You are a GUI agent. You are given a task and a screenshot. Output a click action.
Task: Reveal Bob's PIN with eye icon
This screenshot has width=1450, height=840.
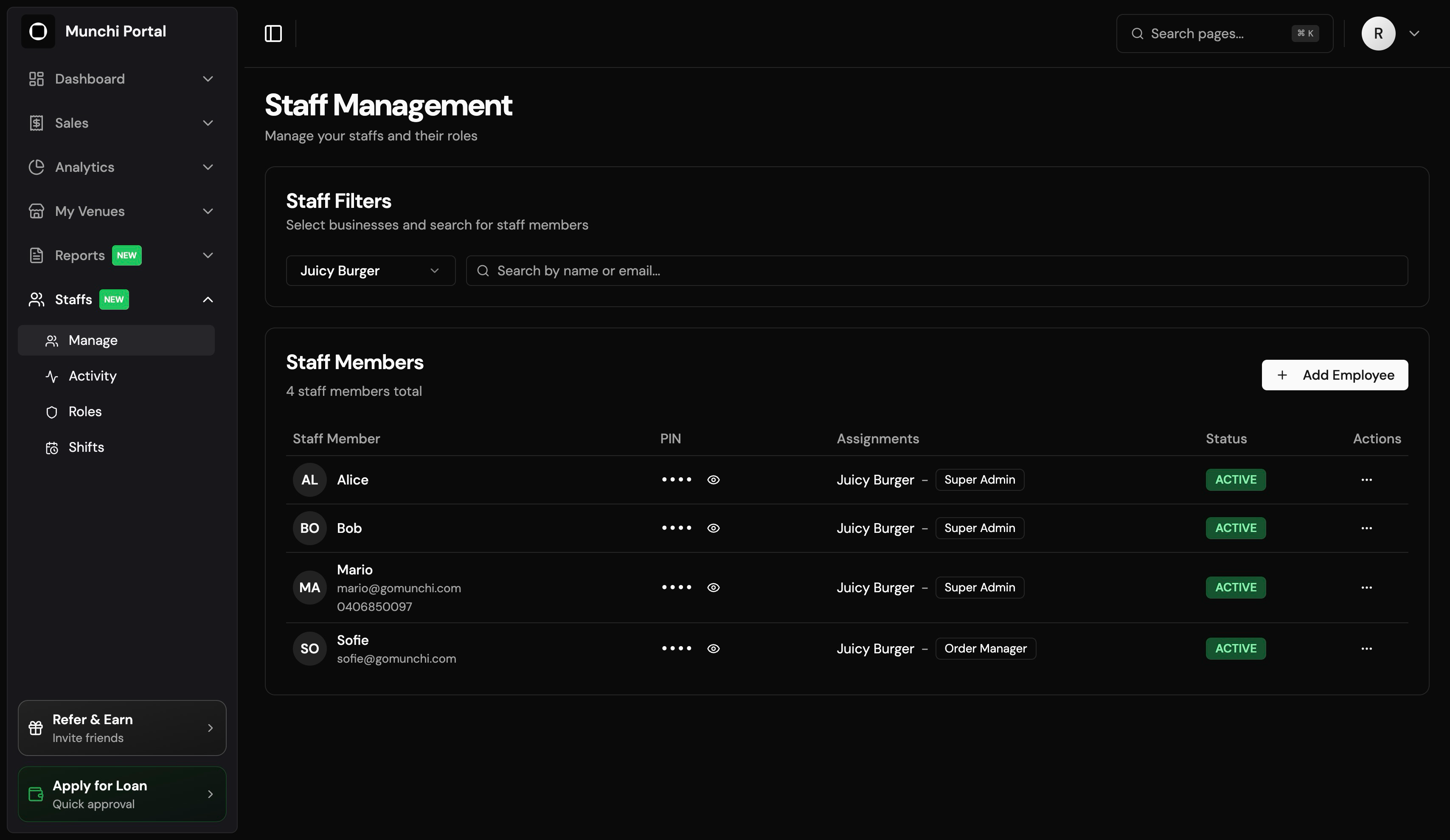click(714, 528)
